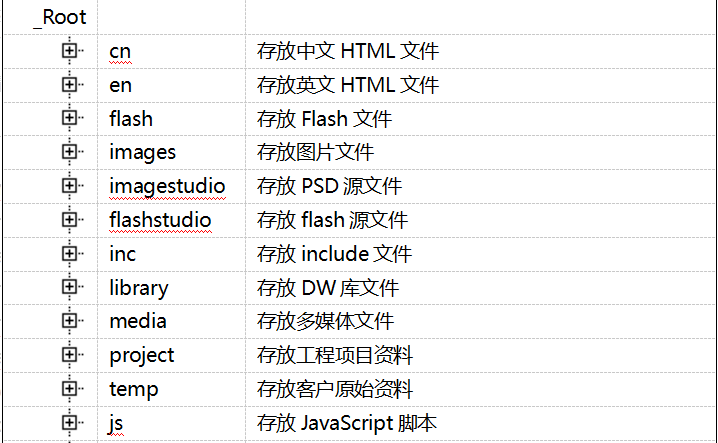The height and width of the screenshot is (443, 718).
Task: Expand the flashstudio folder node
Action: click(x=69, y=219)
